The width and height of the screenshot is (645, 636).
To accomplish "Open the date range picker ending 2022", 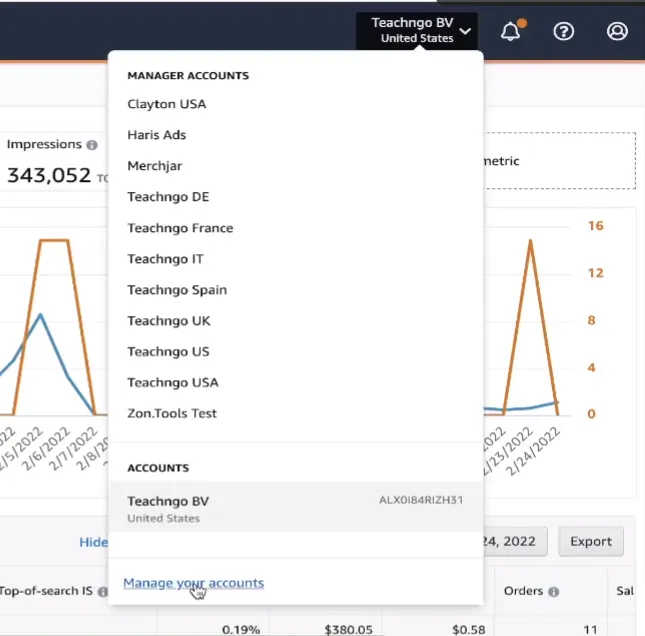I will click(515, 541).
